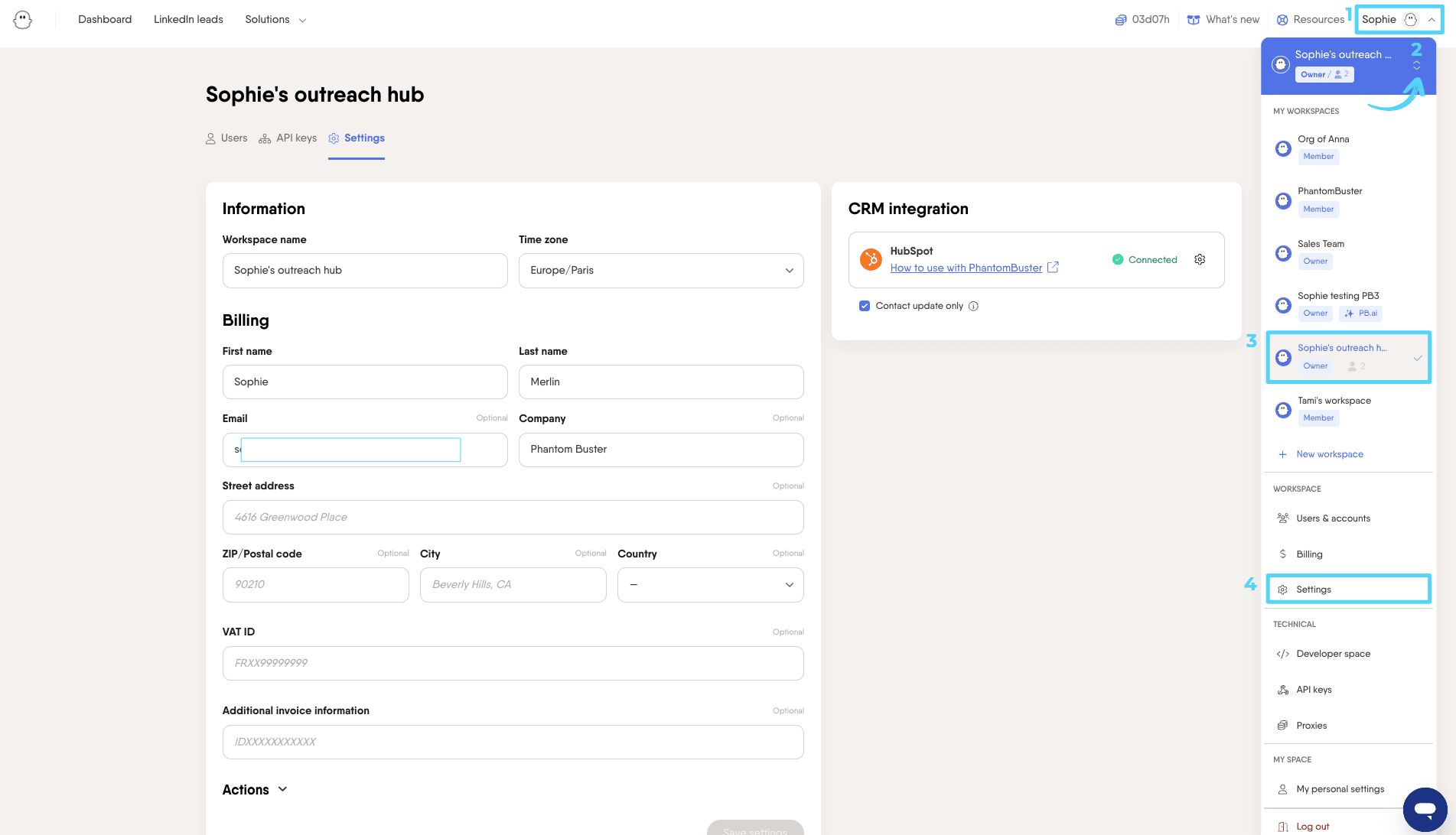Open the execution time 03d07h indicator
The height and width of the screenshot is (835, 1456).
click(1142, 19)
